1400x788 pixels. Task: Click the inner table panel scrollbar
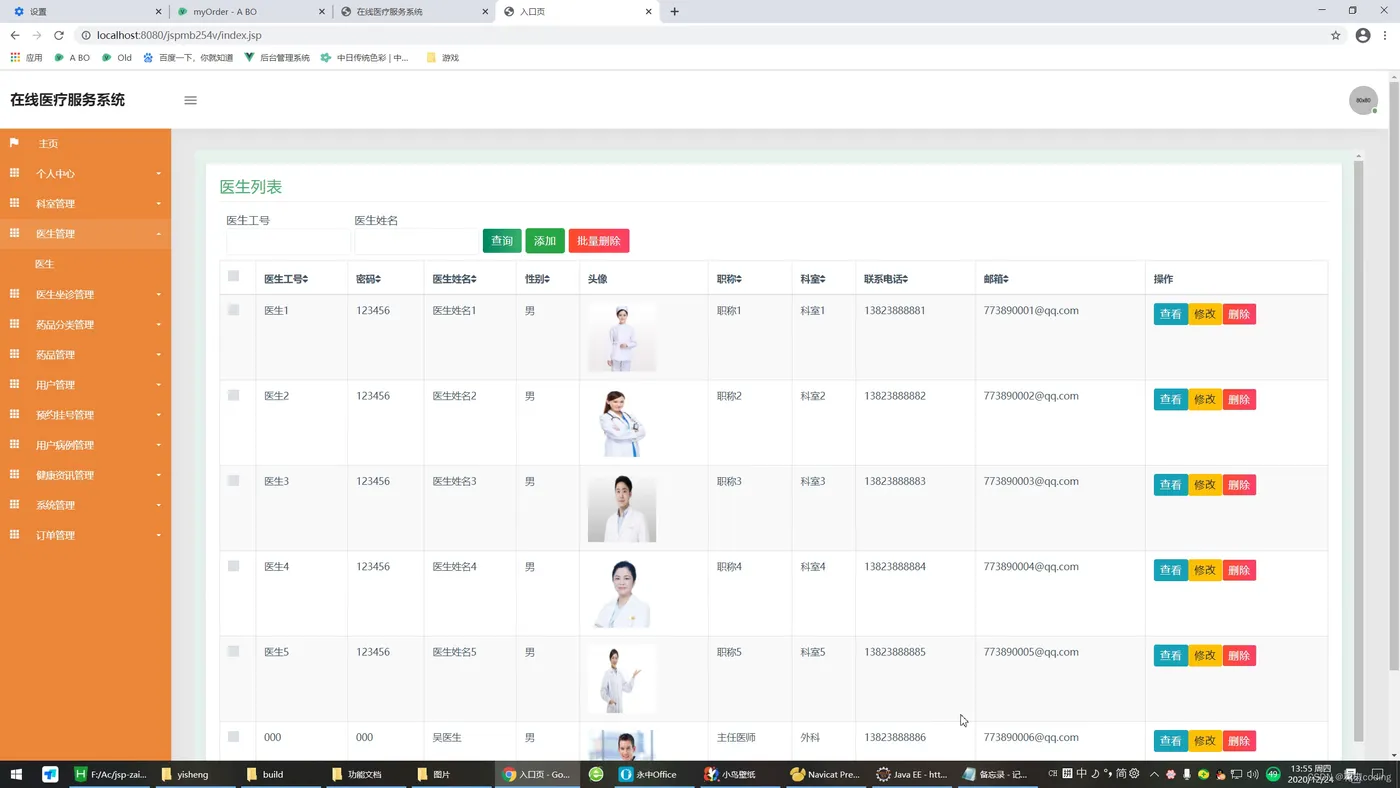(1358, 450)
